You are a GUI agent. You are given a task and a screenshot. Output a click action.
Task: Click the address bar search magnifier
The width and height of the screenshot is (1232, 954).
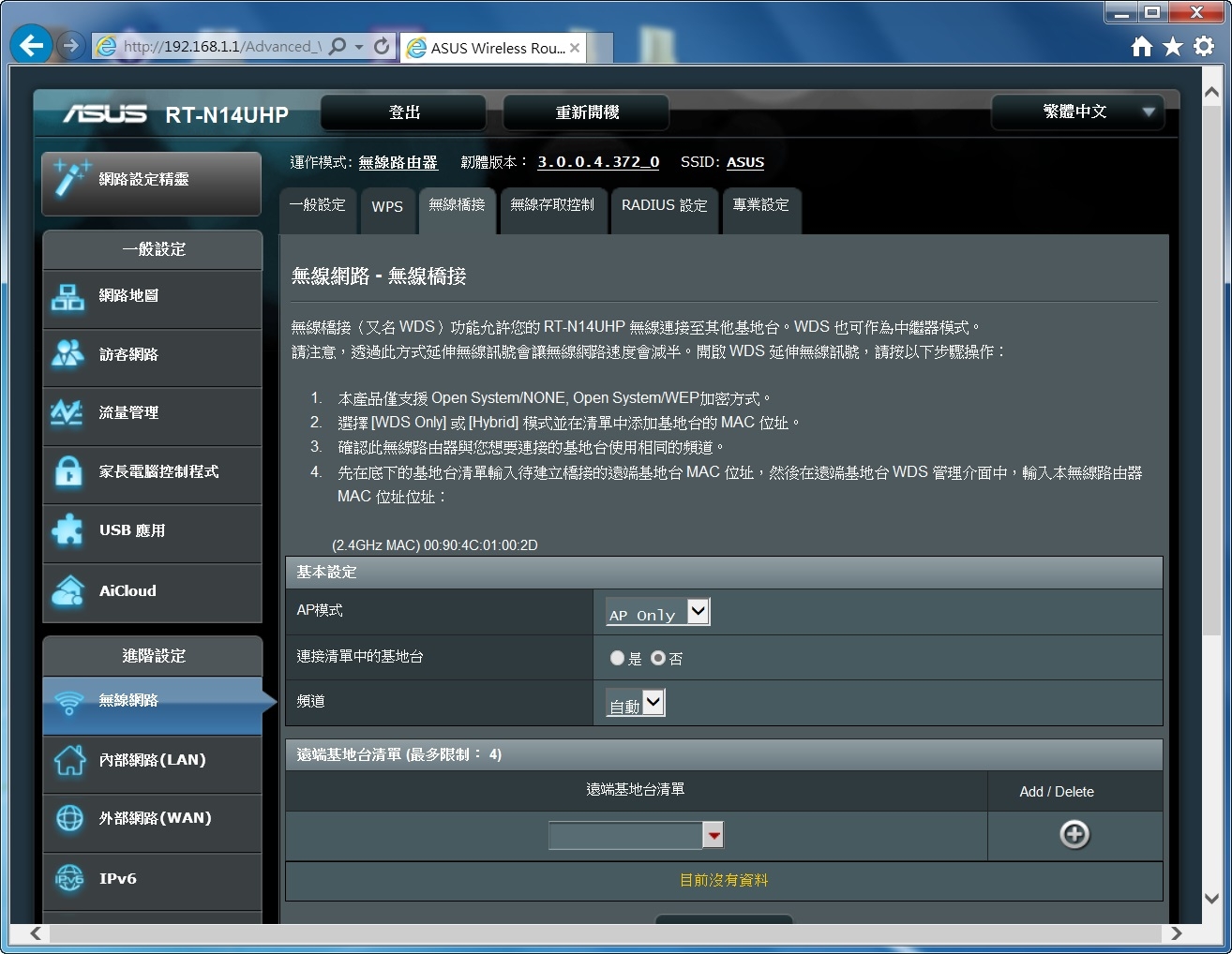tap(338, 46)
